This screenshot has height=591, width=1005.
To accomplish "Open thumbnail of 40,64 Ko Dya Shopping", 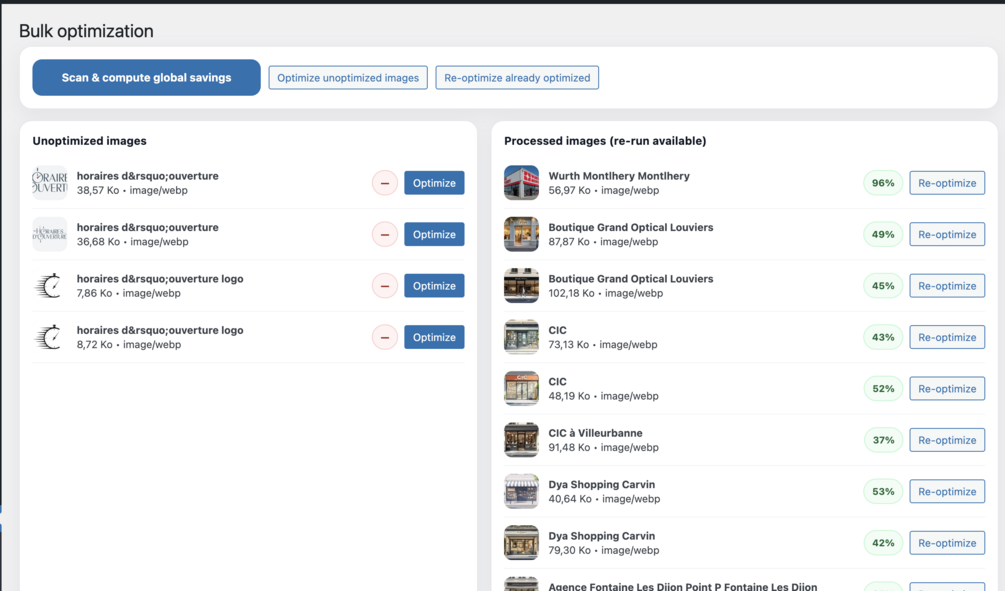I will point(521,491).
